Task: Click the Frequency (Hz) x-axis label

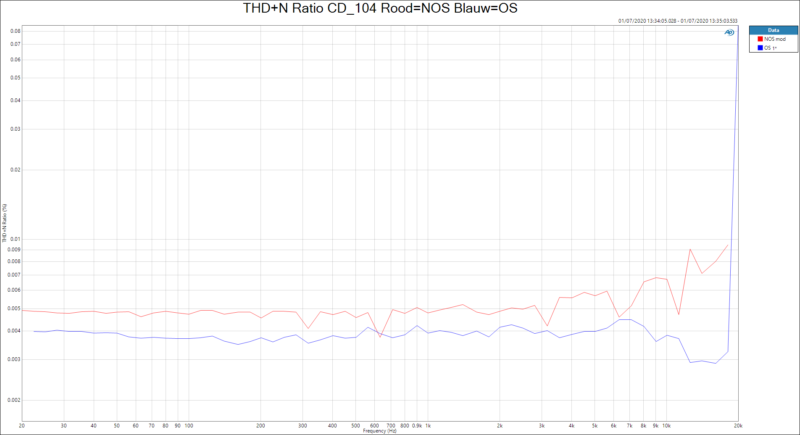Action: [381, 430]
